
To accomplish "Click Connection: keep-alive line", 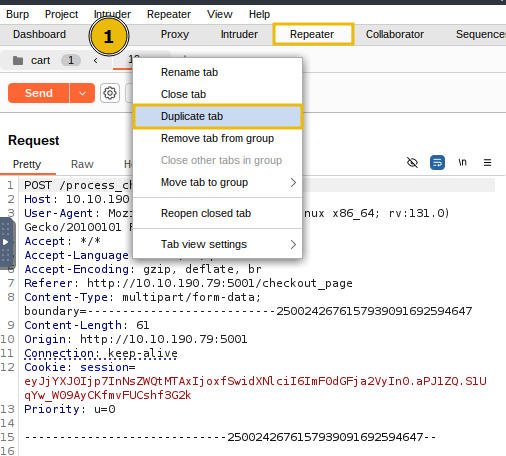I will pos(101,353).
